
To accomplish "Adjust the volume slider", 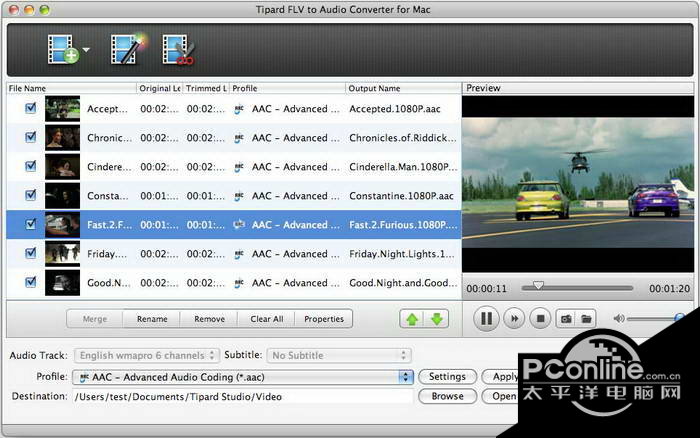I will pos(655,319).
